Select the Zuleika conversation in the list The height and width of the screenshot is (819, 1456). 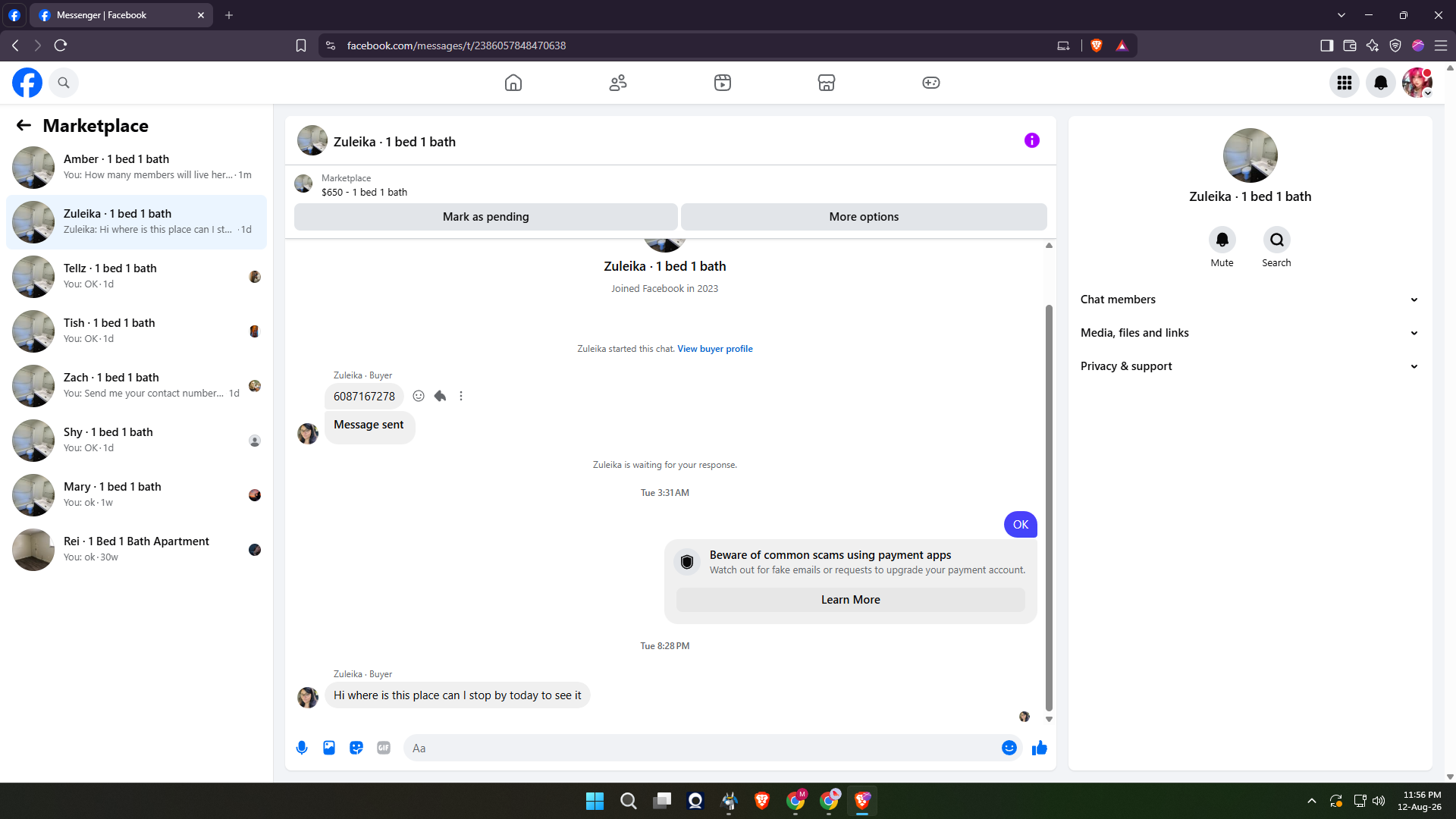pyautogui.click(x=136, y=222)
